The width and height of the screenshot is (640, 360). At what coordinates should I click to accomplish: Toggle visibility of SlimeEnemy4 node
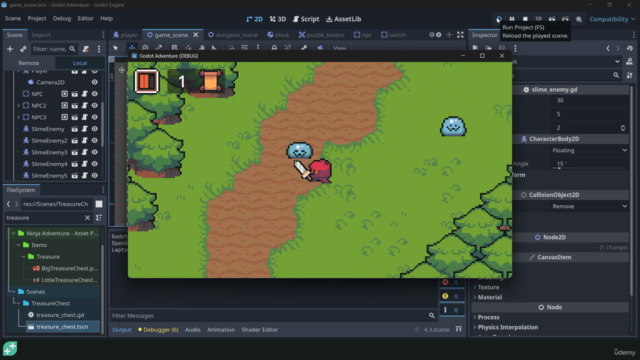(95, 164)
